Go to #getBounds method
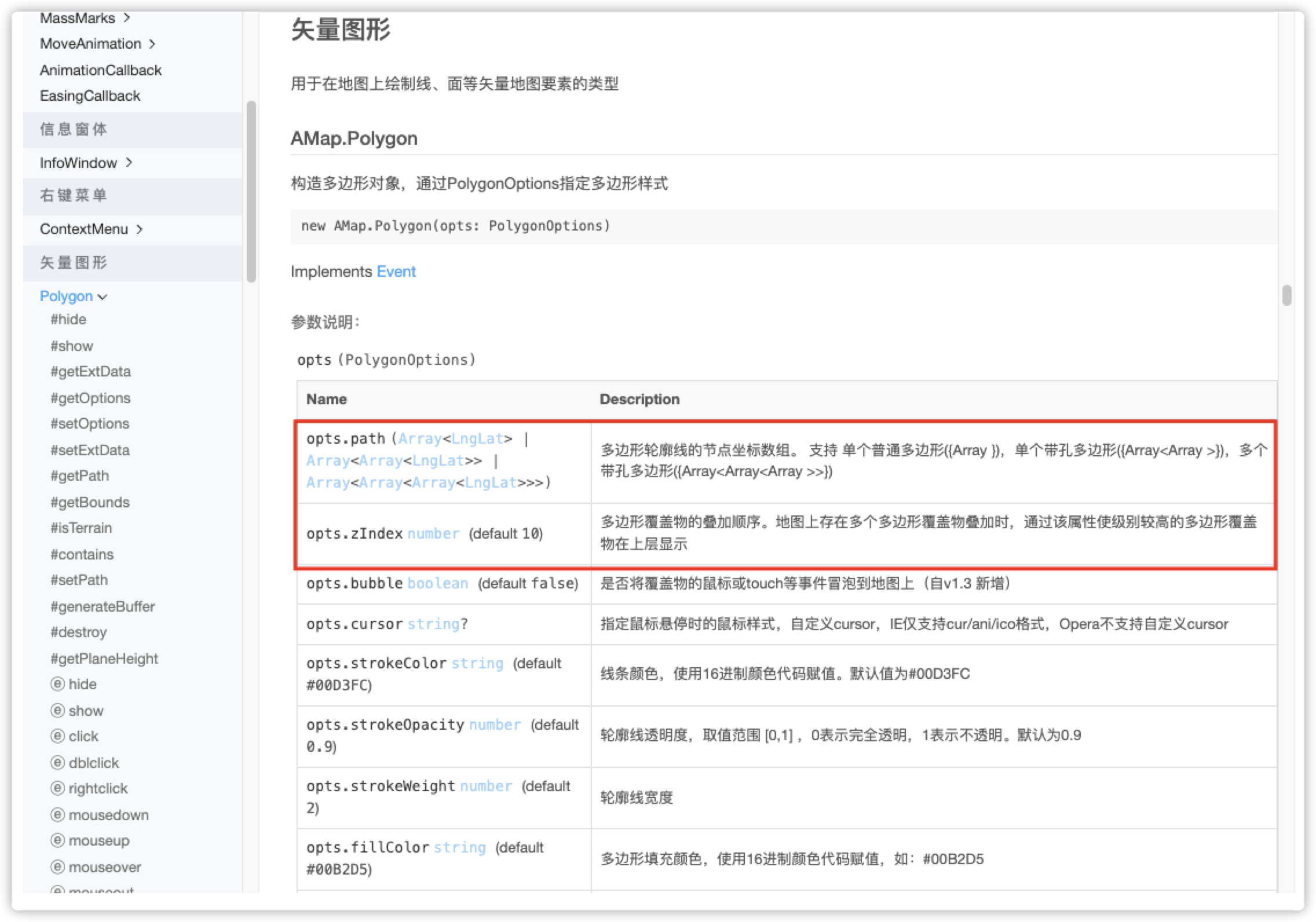 point(90,502)
